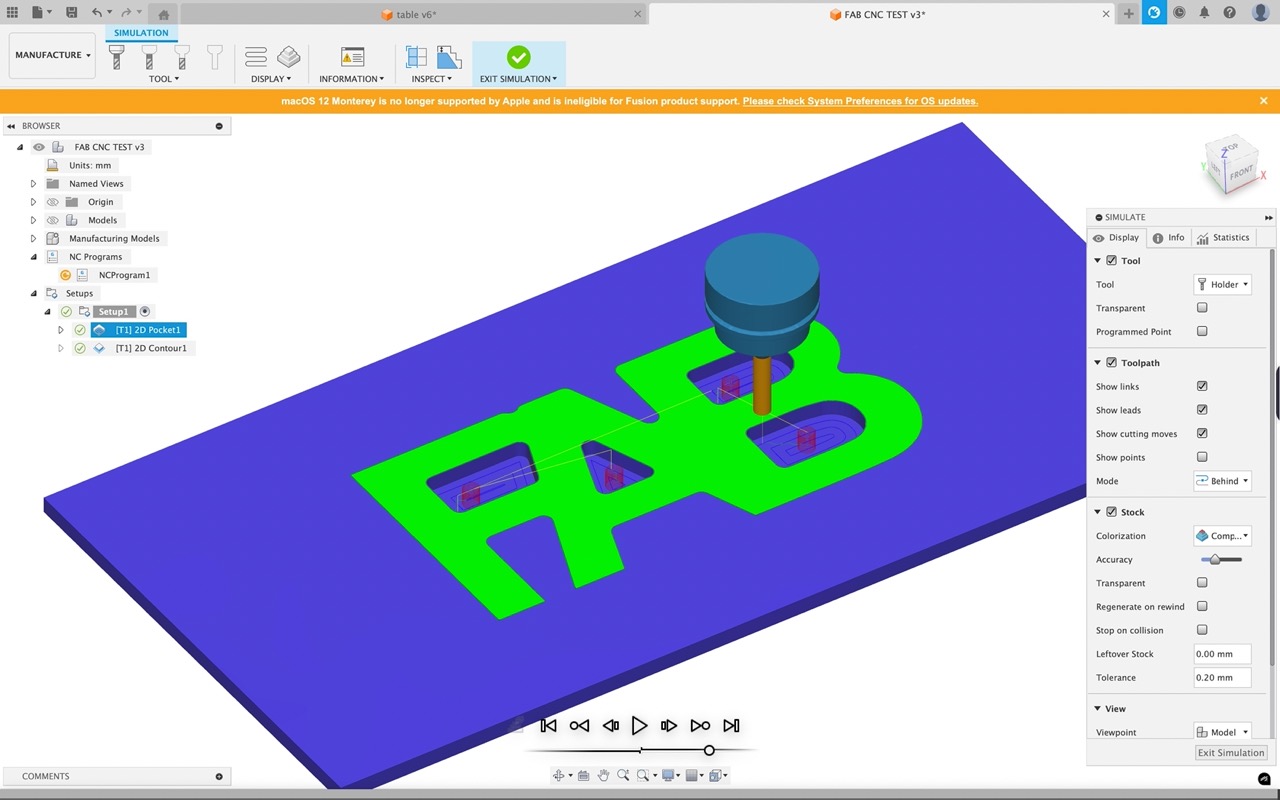Click the toolpath lines icon in DISPLAY group
Screen dimensions: 1280x800
click(x=256, y=57)
